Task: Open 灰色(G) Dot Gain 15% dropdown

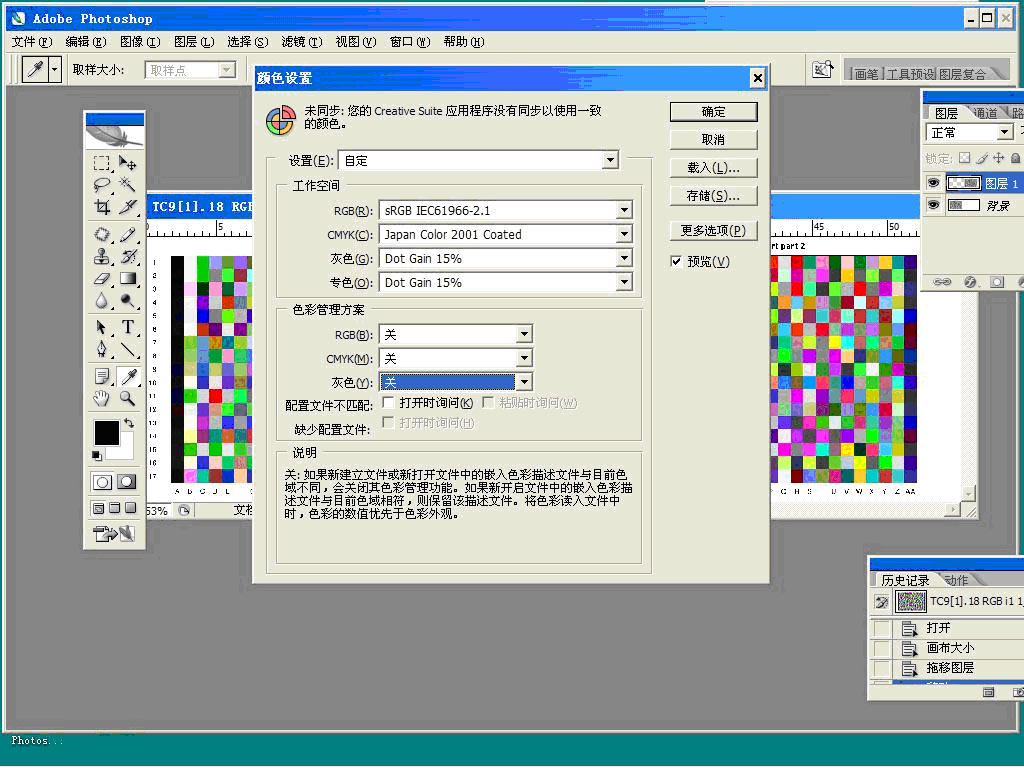Action: coord(505,259)
